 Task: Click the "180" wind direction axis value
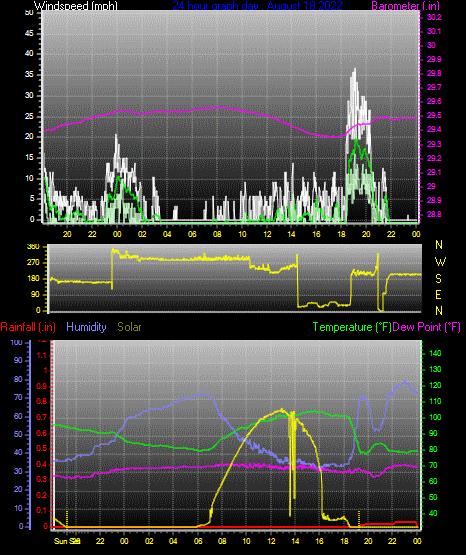tap(33, 279)
